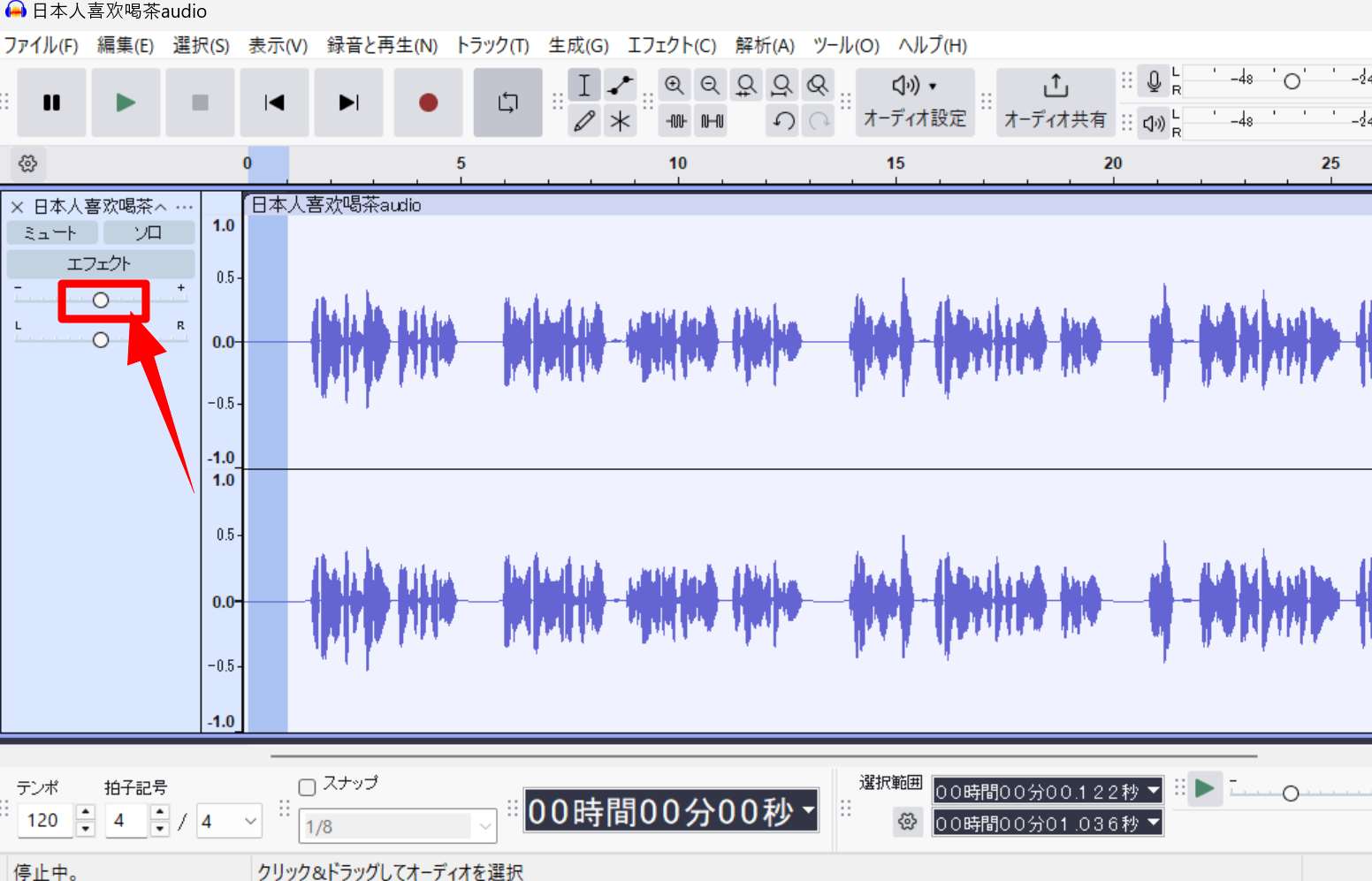Image resolution: width=1372 pixels, height=881 pixels.
Task: Start recording with the red Record button
Action: pos(429,103)
